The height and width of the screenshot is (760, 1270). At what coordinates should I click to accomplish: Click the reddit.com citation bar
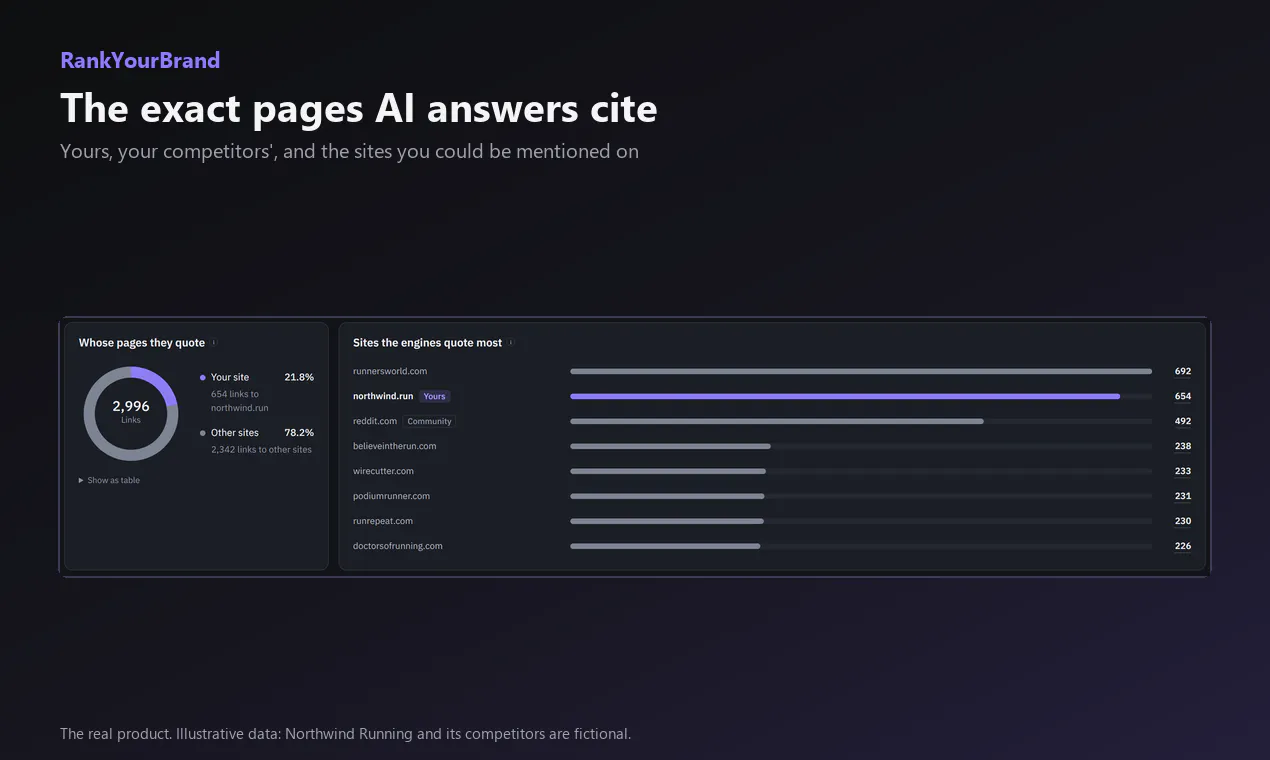(x=777, y=421)
